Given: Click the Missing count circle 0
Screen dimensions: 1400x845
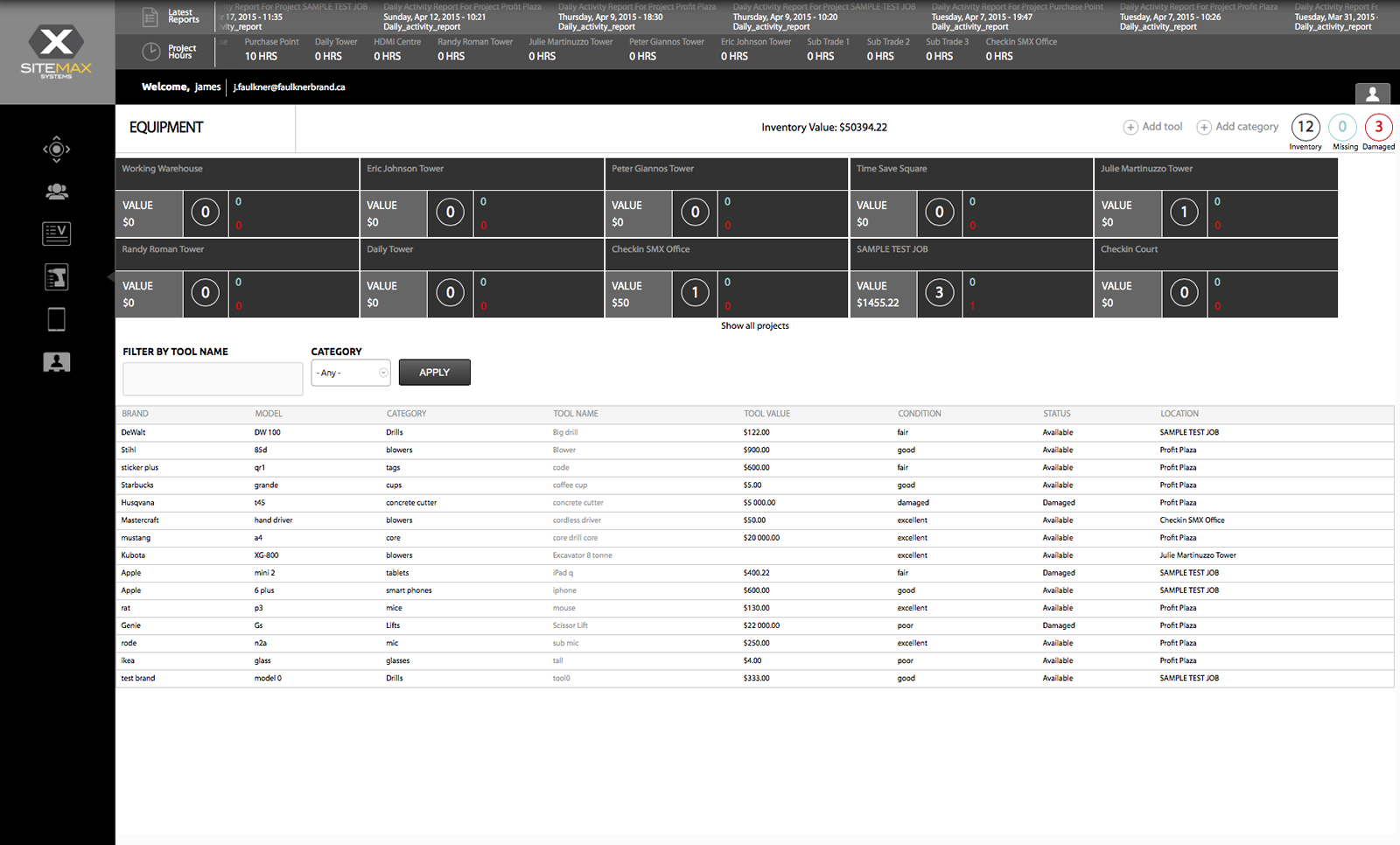Looking at the screenshot, I should pyautogui.click(x=1342, y=127).
